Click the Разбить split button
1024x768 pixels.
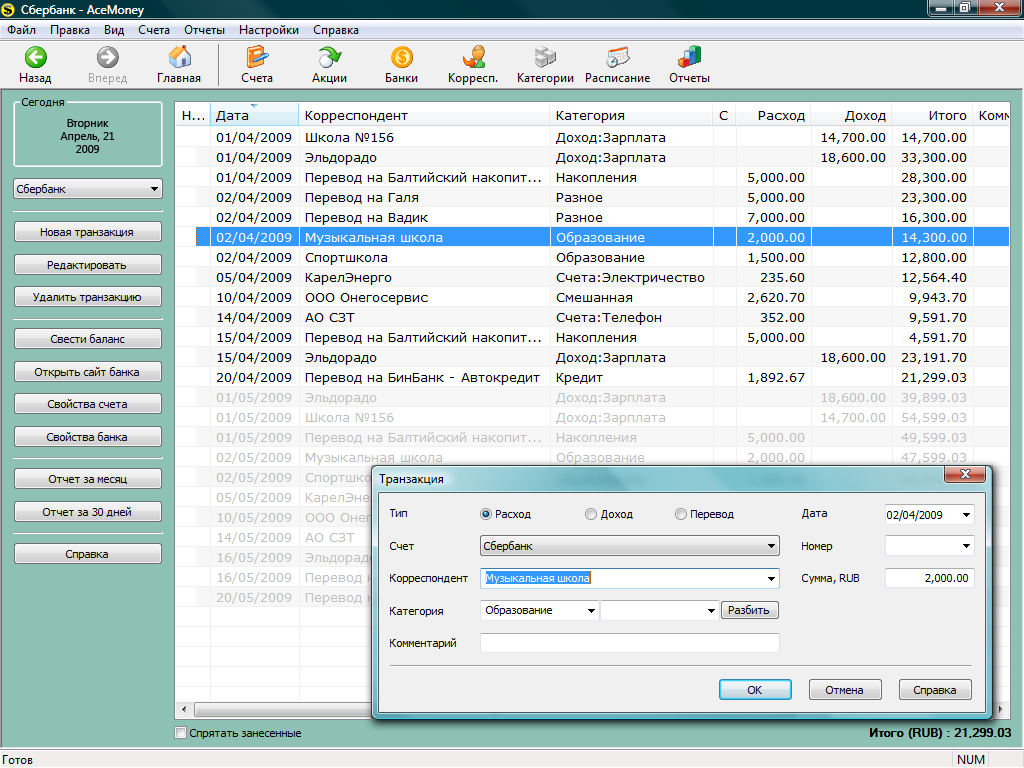coord(749,610)
